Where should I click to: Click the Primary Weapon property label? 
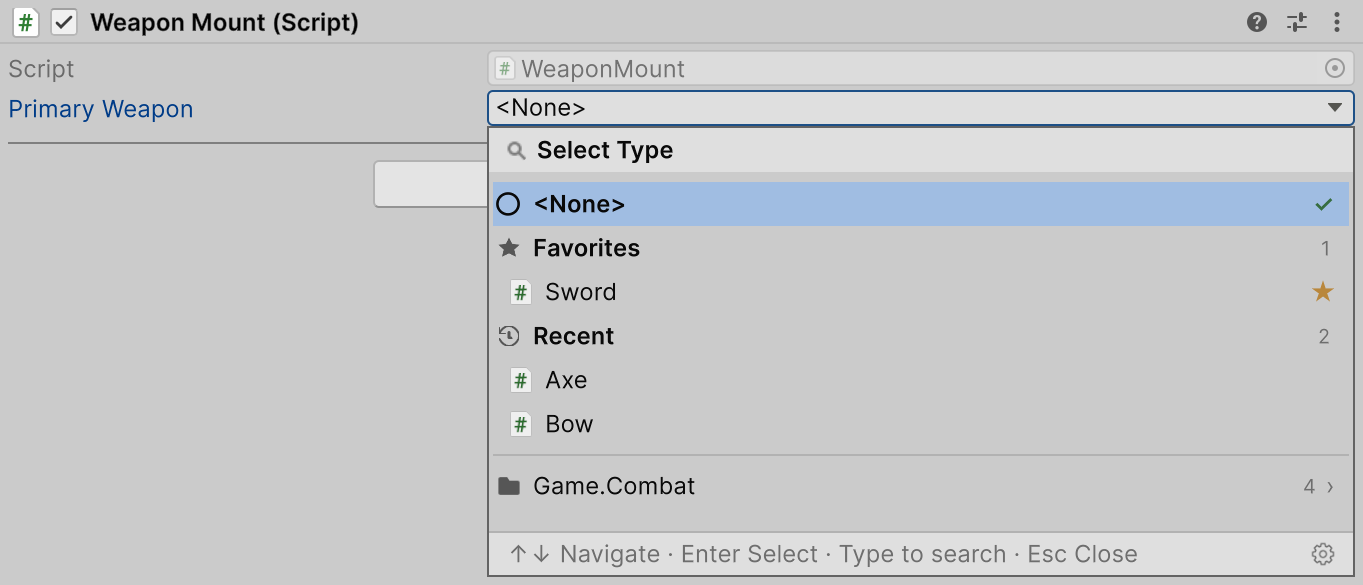coord(101,109)
